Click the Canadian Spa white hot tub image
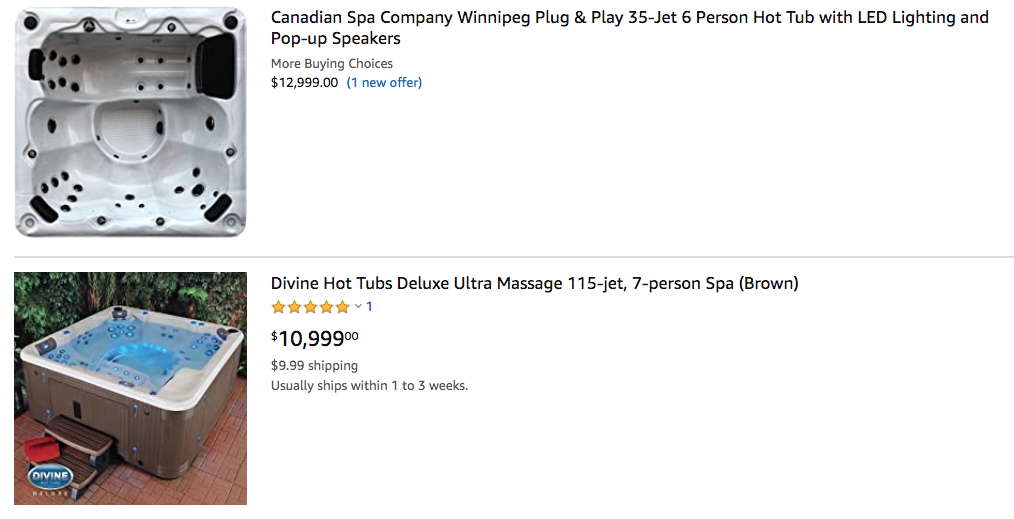The height and width of the screenshot is (519, 1014). pos(130,122)
